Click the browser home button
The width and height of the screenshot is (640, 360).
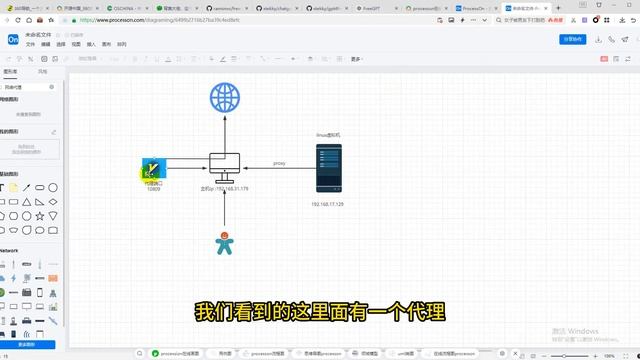click(29, 20)
